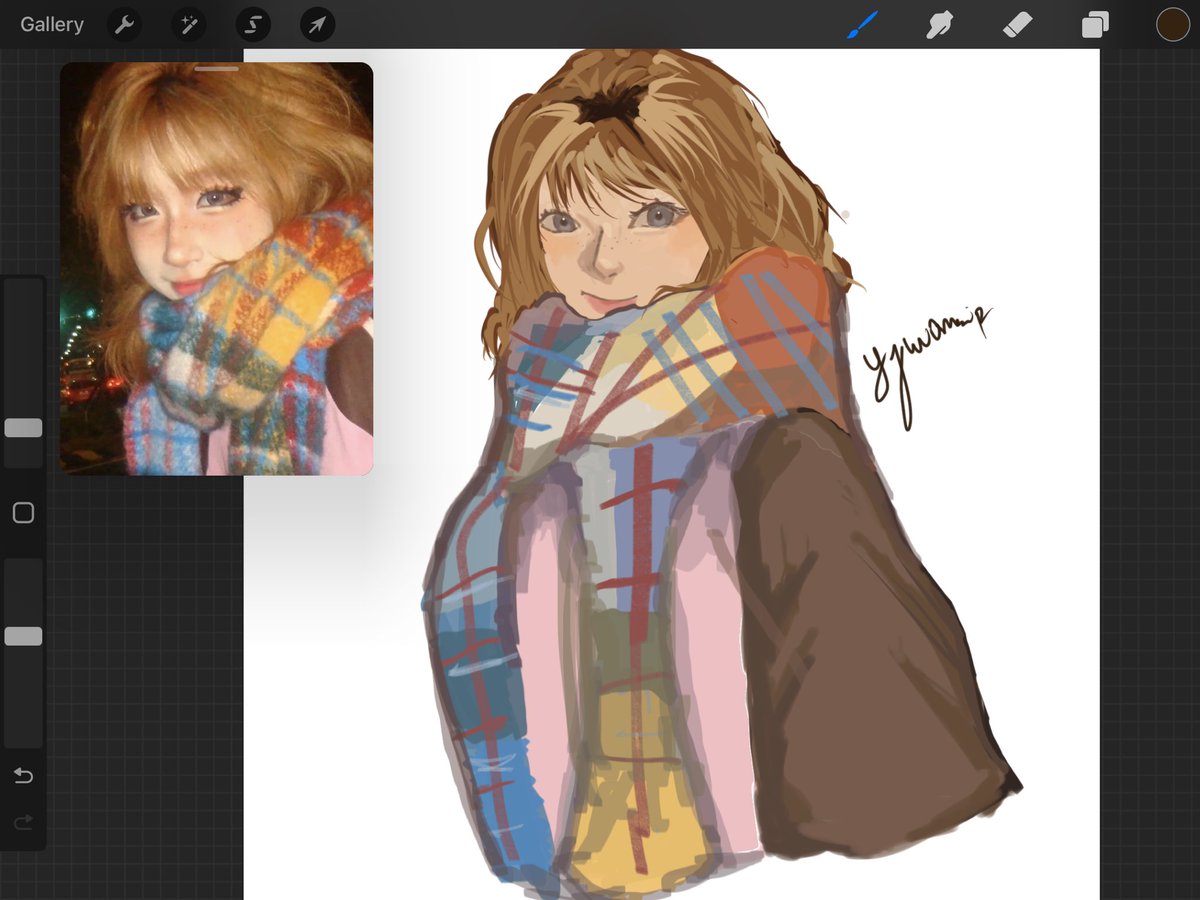This screenshot has width=1200, height=900.
Task: Undo the last stroke
Action: pos(23,776)
